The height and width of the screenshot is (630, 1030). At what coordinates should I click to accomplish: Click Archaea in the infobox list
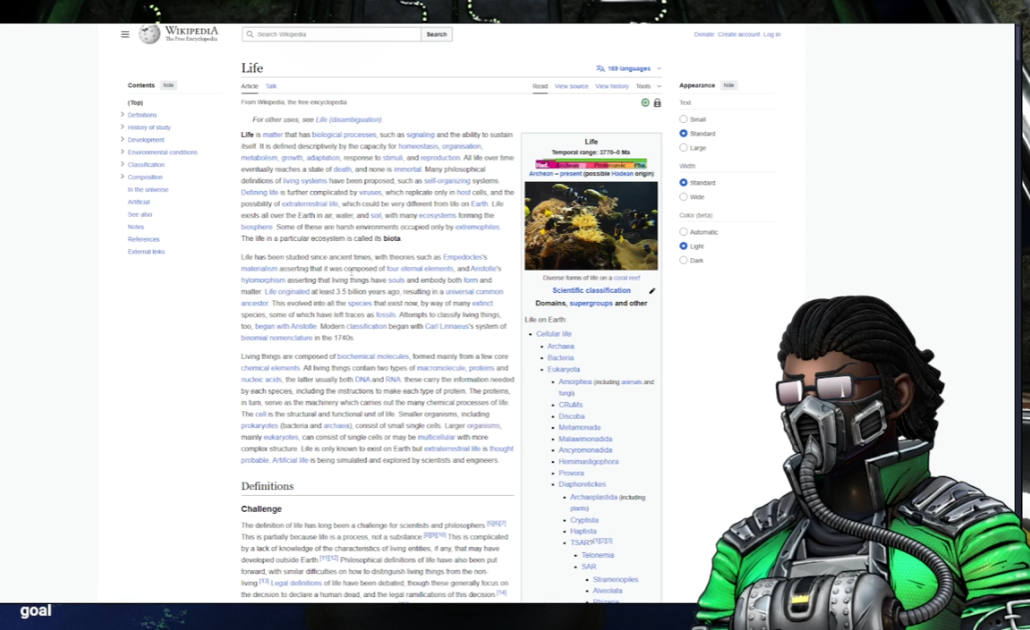tap(560, 346)
